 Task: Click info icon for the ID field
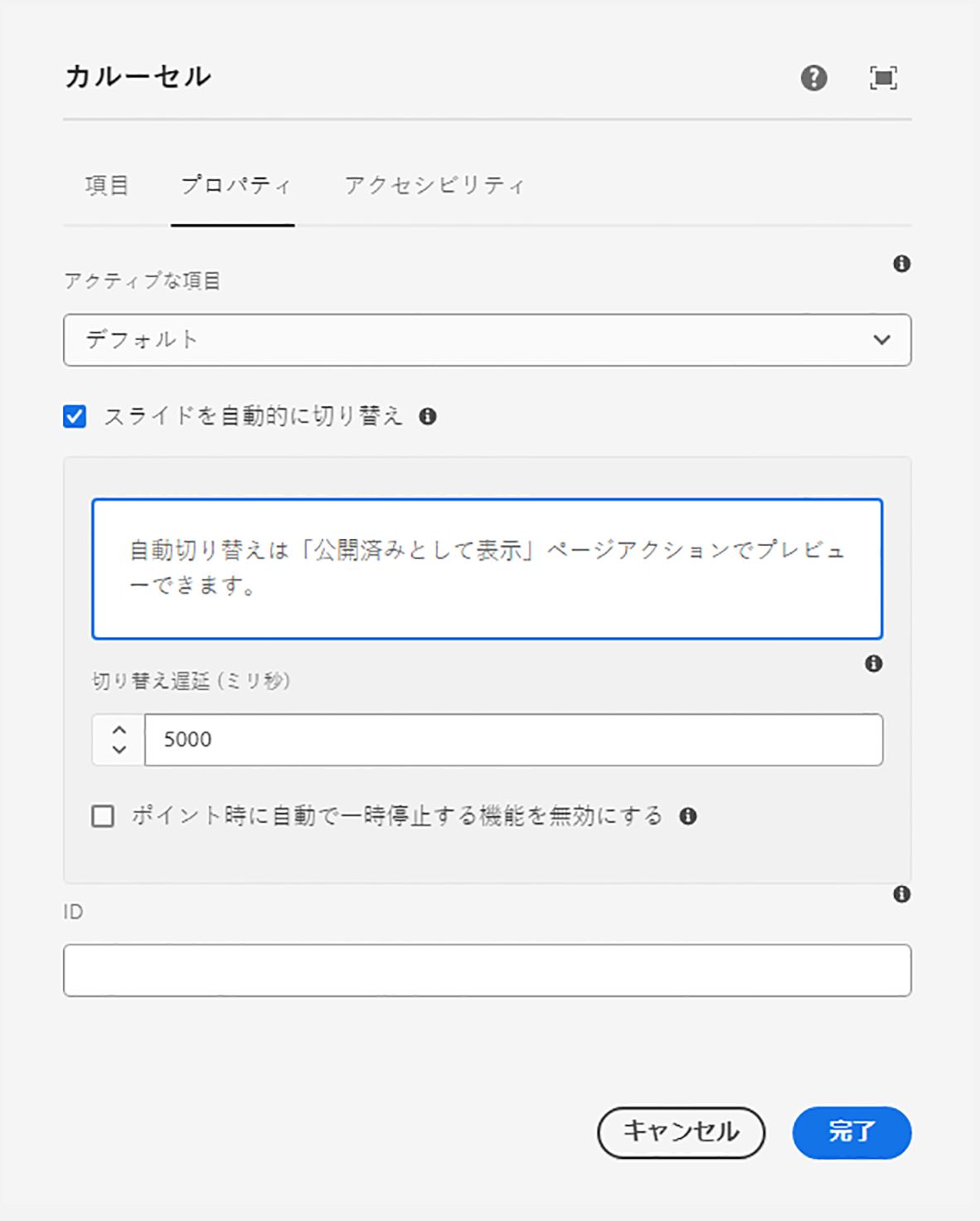(901, 894)
